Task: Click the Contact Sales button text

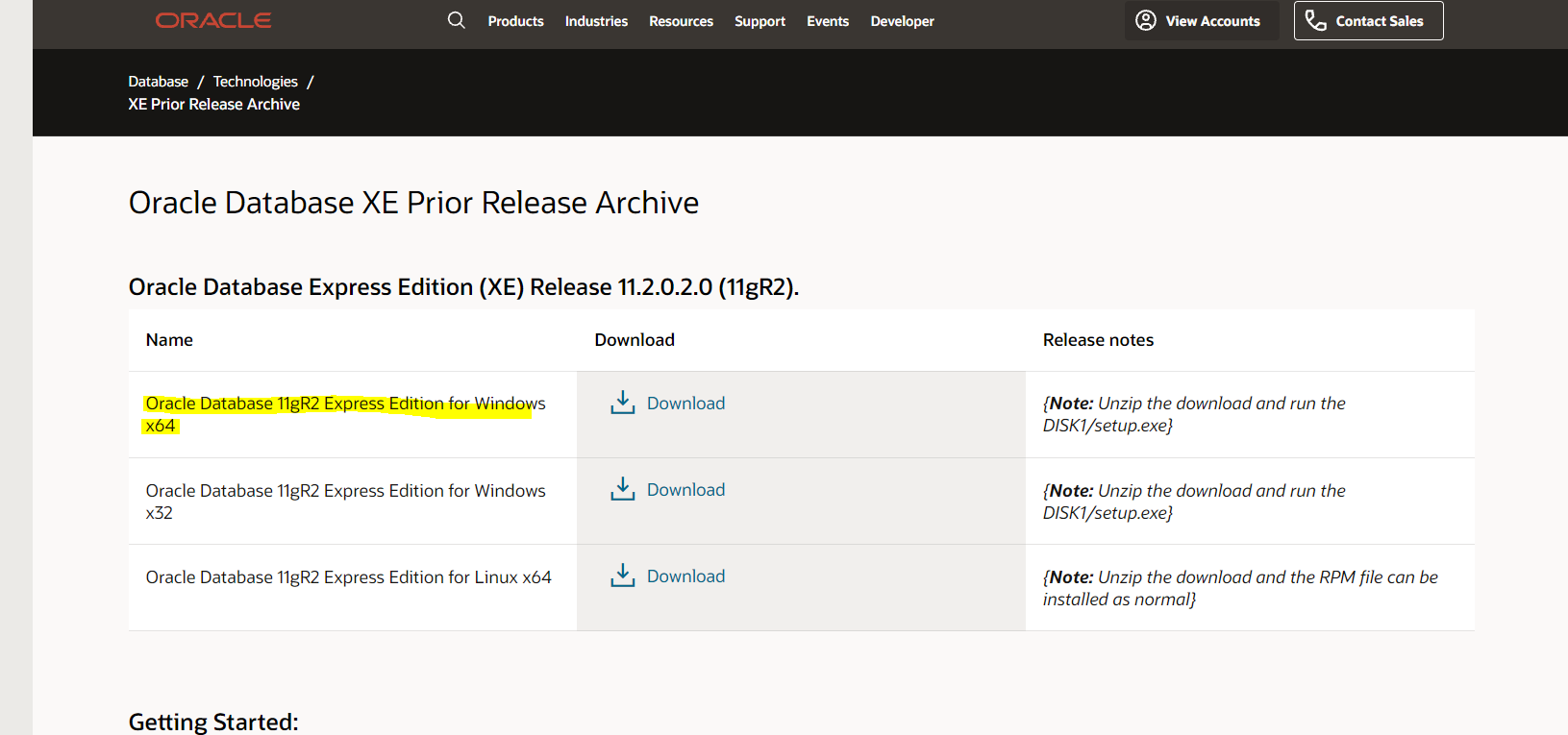Action: coord(1380,21)
